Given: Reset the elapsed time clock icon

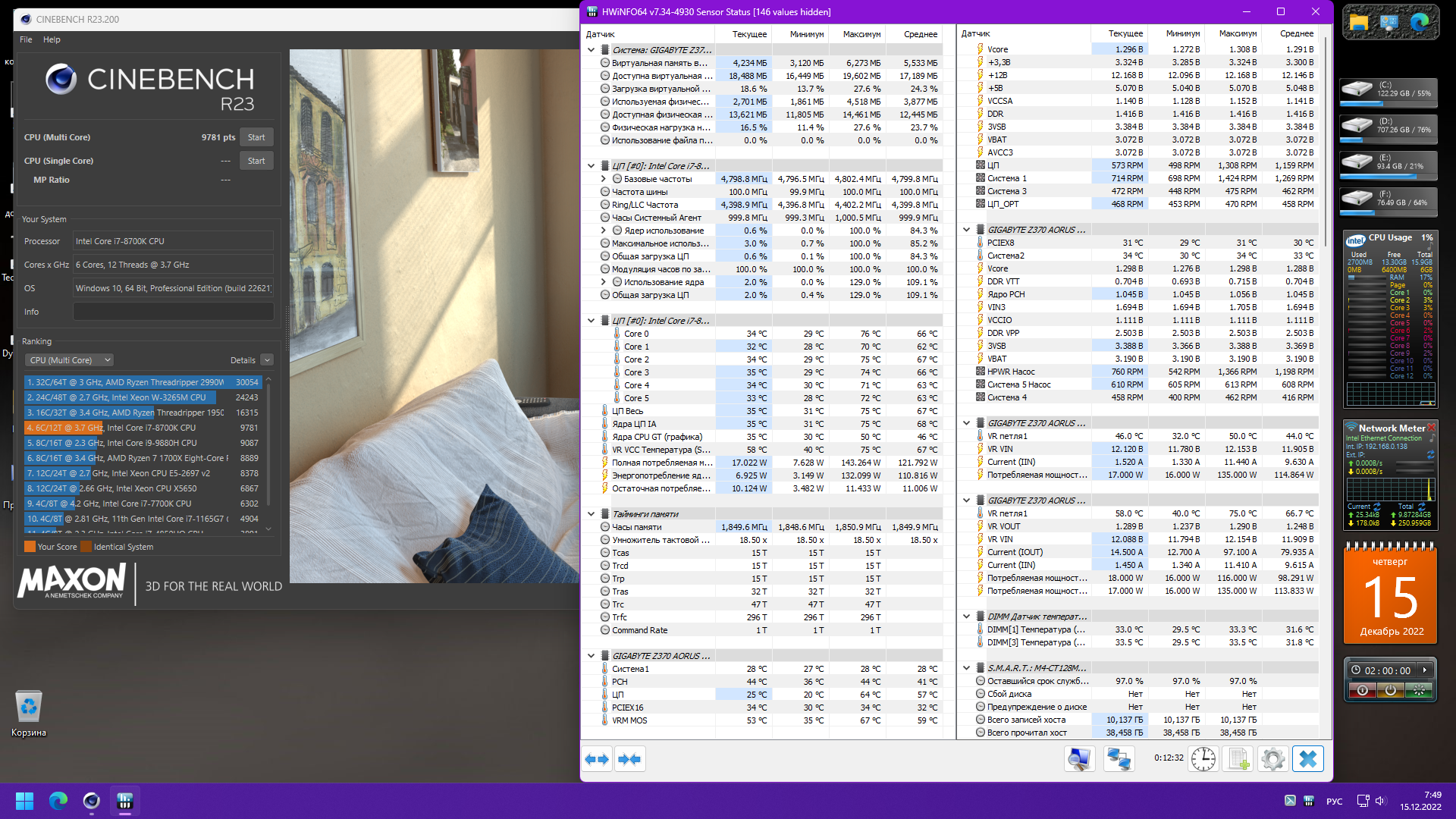Looking at the screenshot, I should (1203, 758).
